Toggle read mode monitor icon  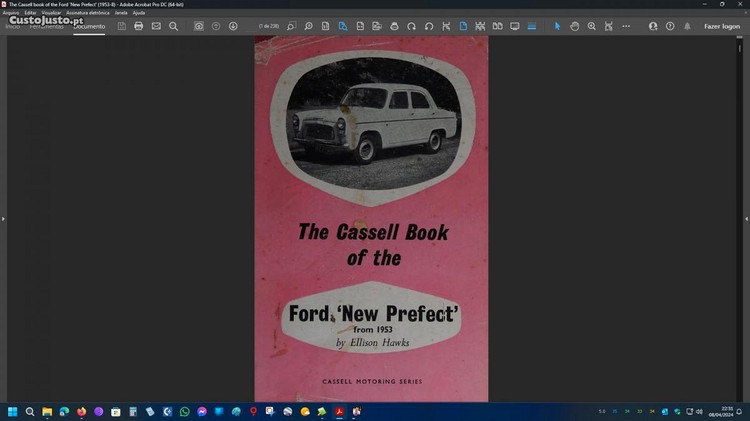515,26
